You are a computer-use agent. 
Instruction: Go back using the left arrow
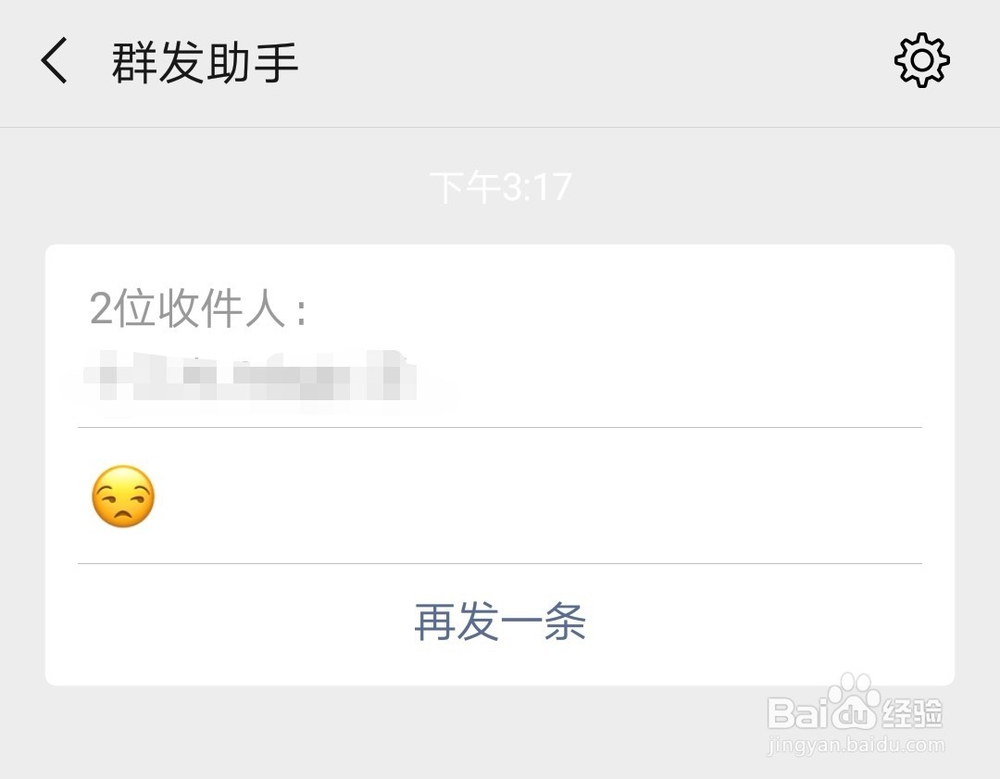click(54, 60)
